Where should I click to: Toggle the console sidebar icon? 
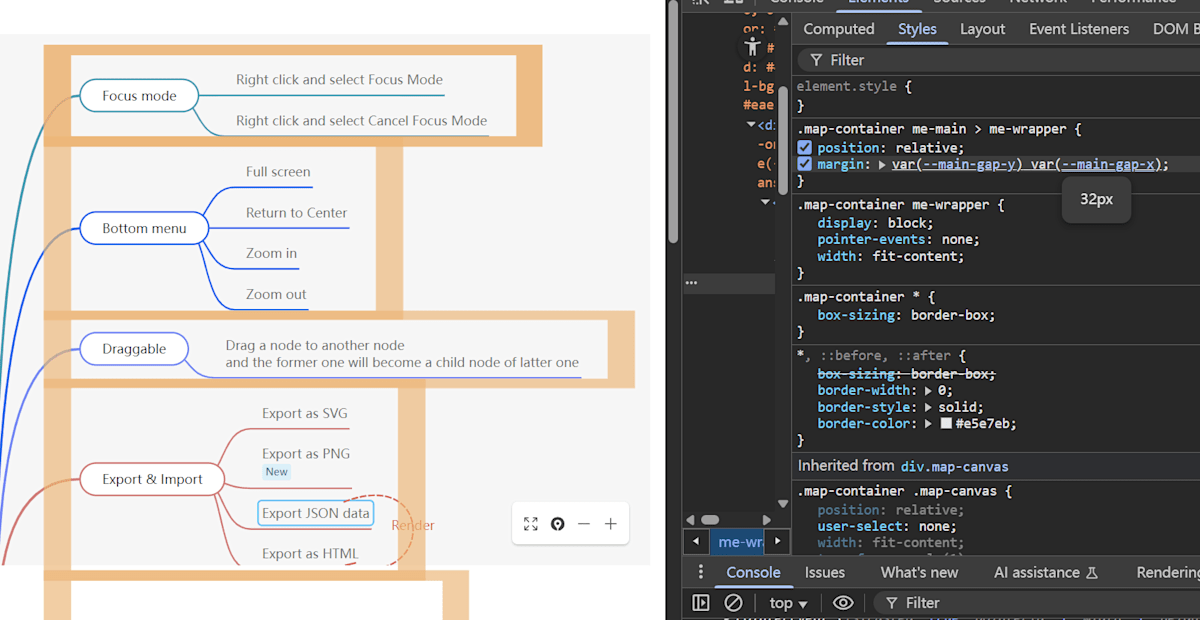click(x=701, y=603)
